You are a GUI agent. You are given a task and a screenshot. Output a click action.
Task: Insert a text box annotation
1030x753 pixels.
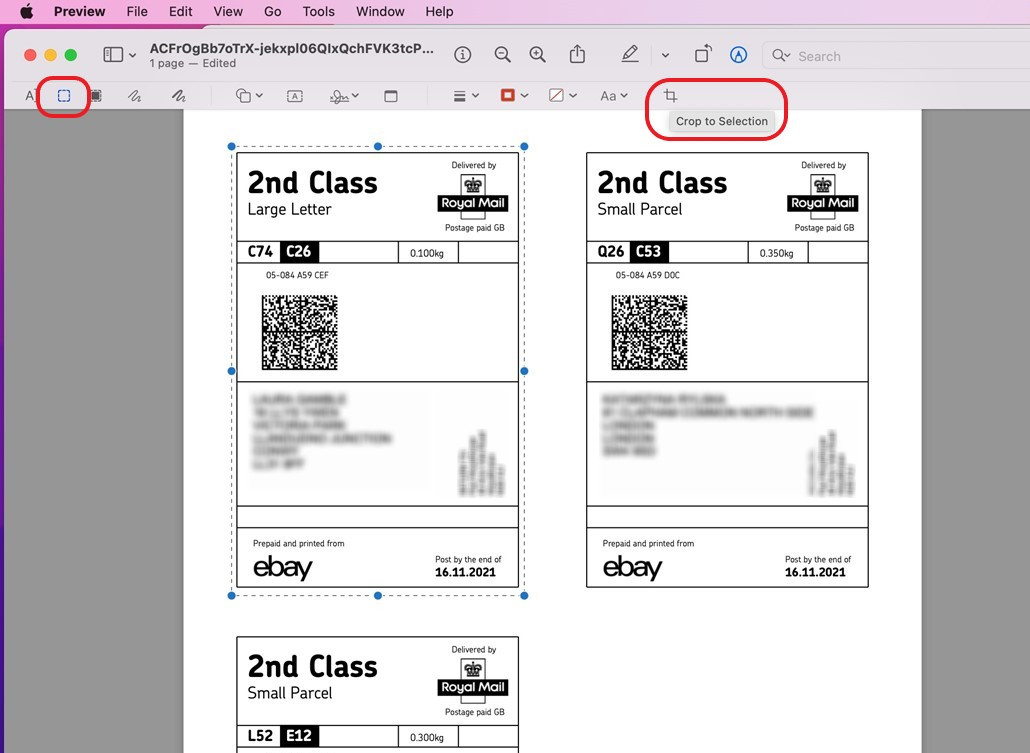tap(294, 95)
